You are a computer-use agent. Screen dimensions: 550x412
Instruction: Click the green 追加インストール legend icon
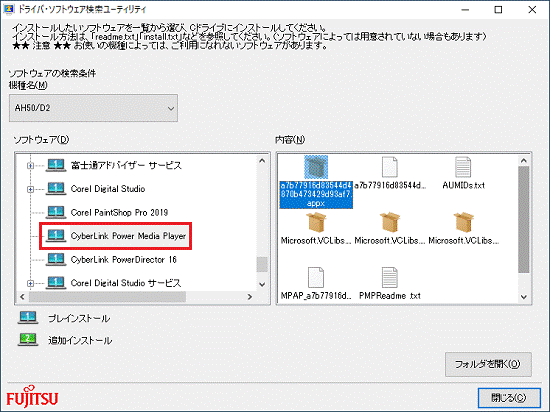(28, 339)
